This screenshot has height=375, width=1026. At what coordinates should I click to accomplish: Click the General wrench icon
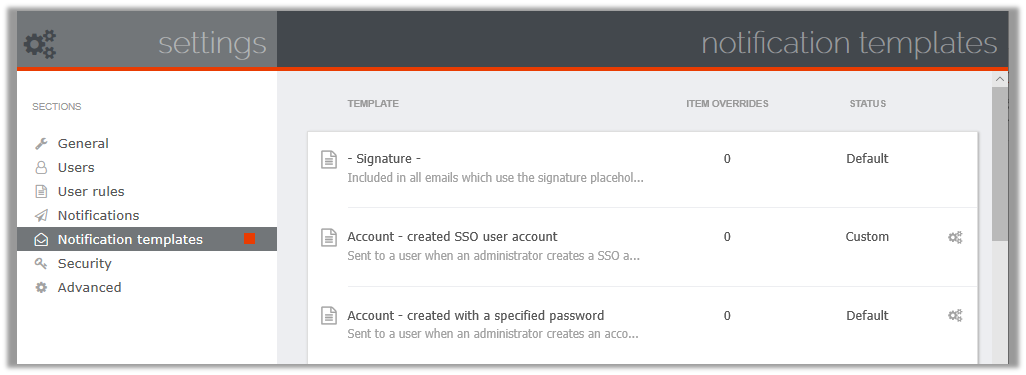click(x=41, y=143)
